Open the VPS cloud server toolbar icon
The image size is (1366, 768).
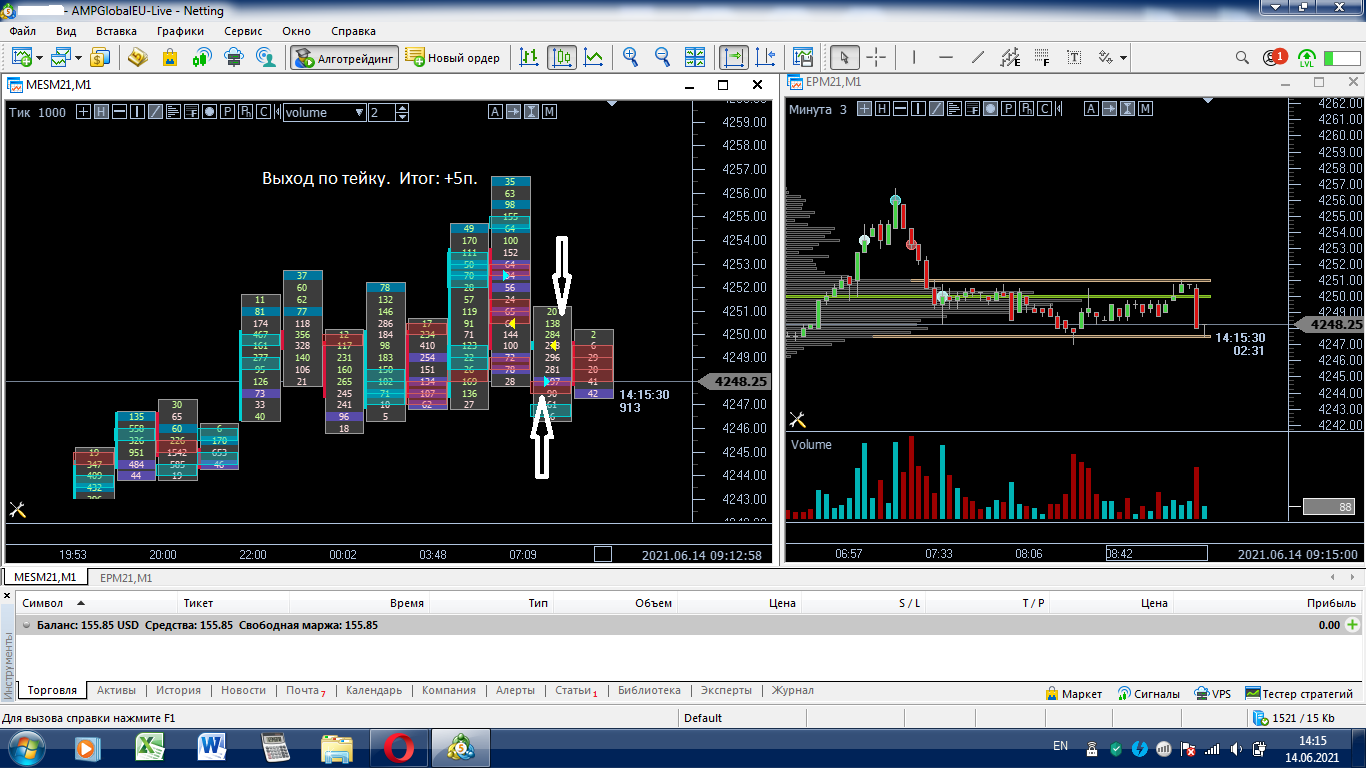pyautogui.click(x=234, y=57)
